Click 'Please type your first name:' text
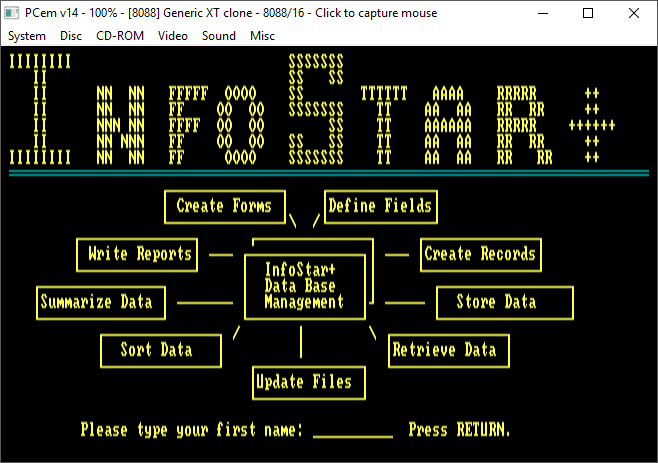The width and height of the screenshot is (658, 463). [191, 430]
